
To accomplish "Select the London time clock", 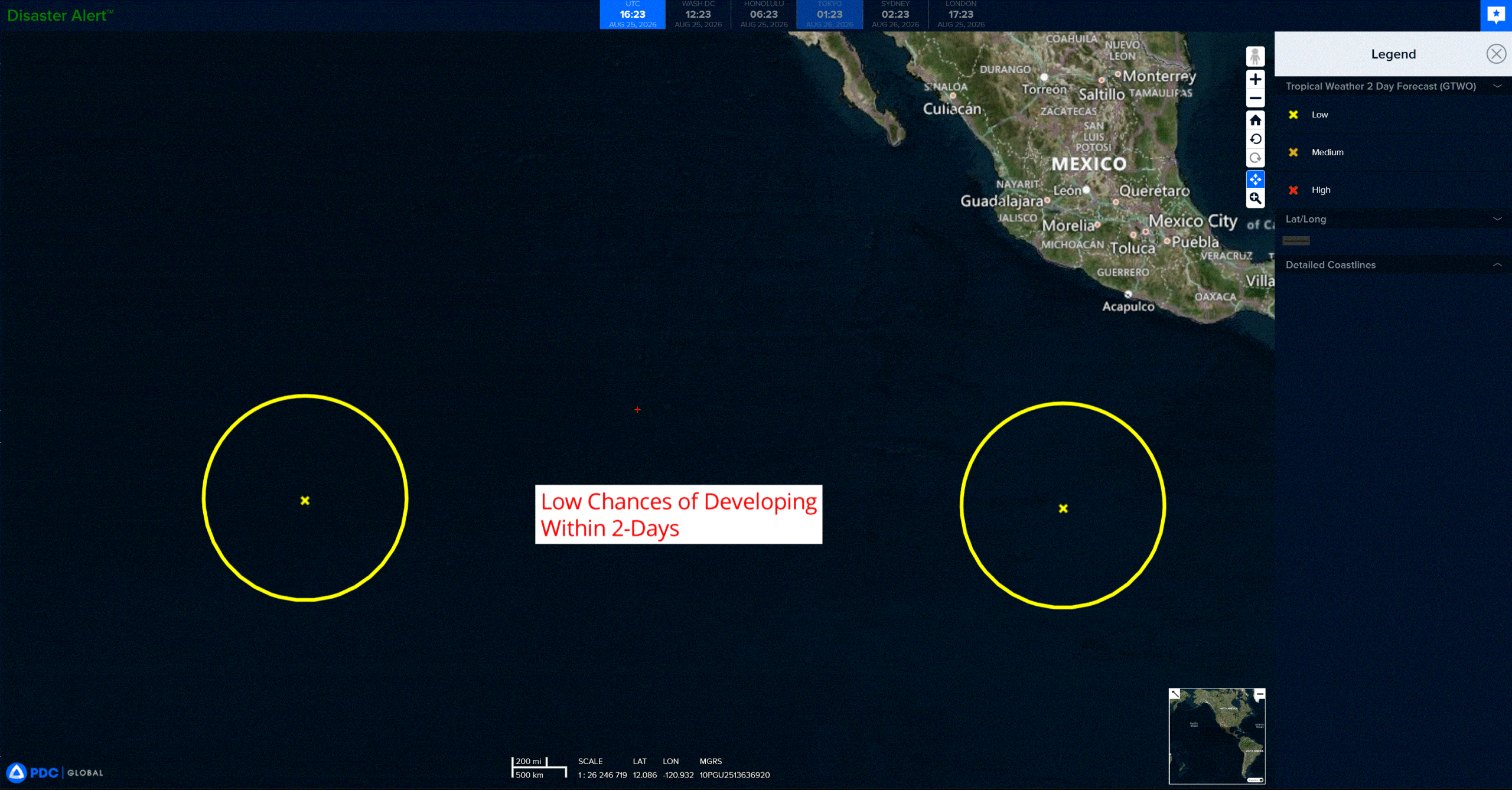I will 961,14.
